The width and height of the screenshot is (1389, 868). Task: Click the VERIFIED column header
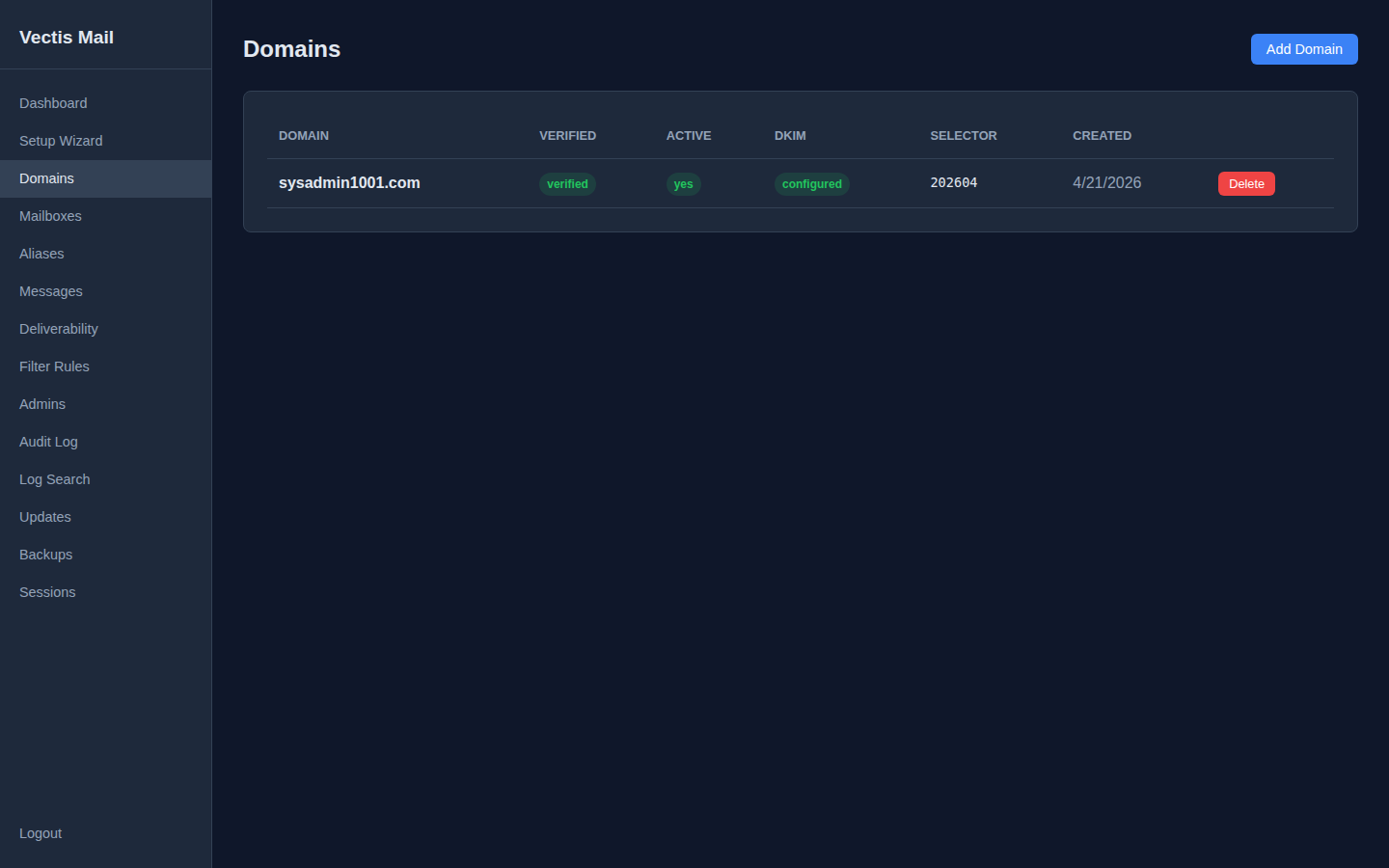[x=567, y=136]
